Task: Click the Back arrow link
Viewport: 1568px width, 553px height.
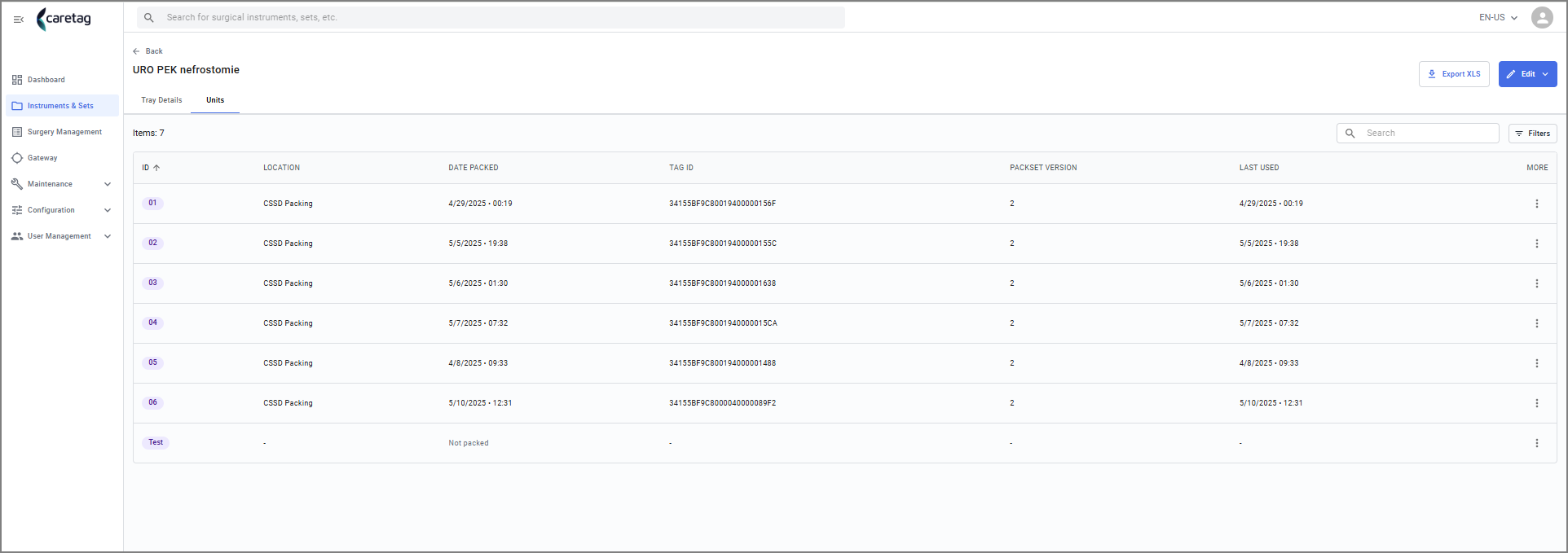Action: 148,51
